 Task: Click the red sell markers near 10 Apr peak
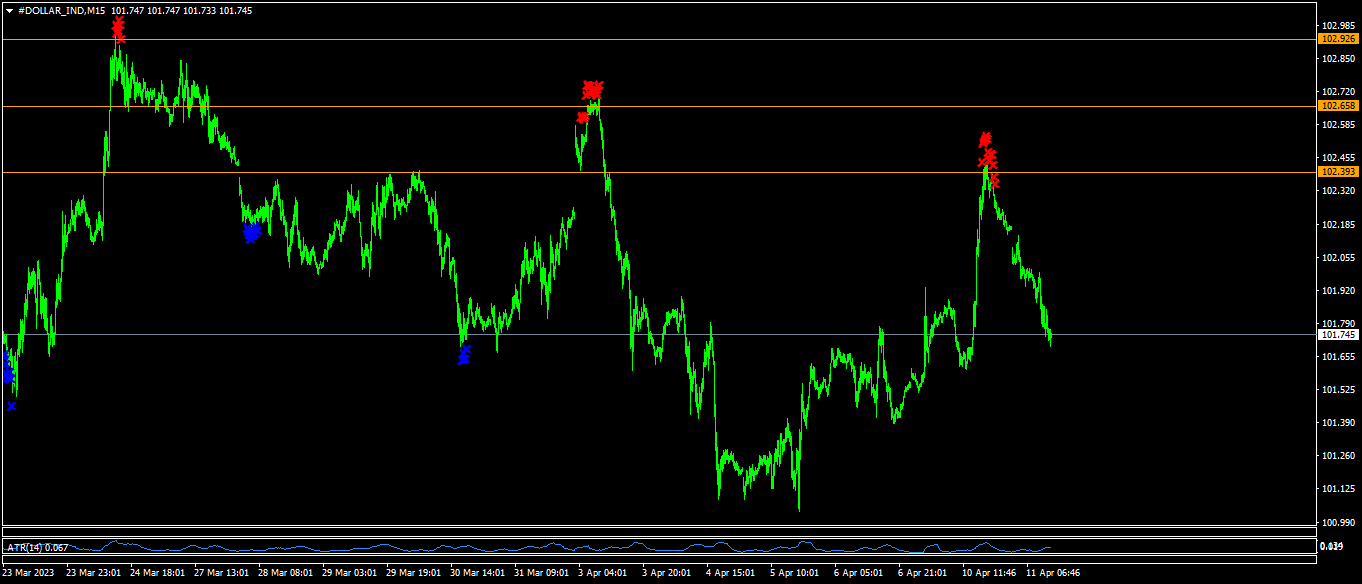click(x=988, y=159)
